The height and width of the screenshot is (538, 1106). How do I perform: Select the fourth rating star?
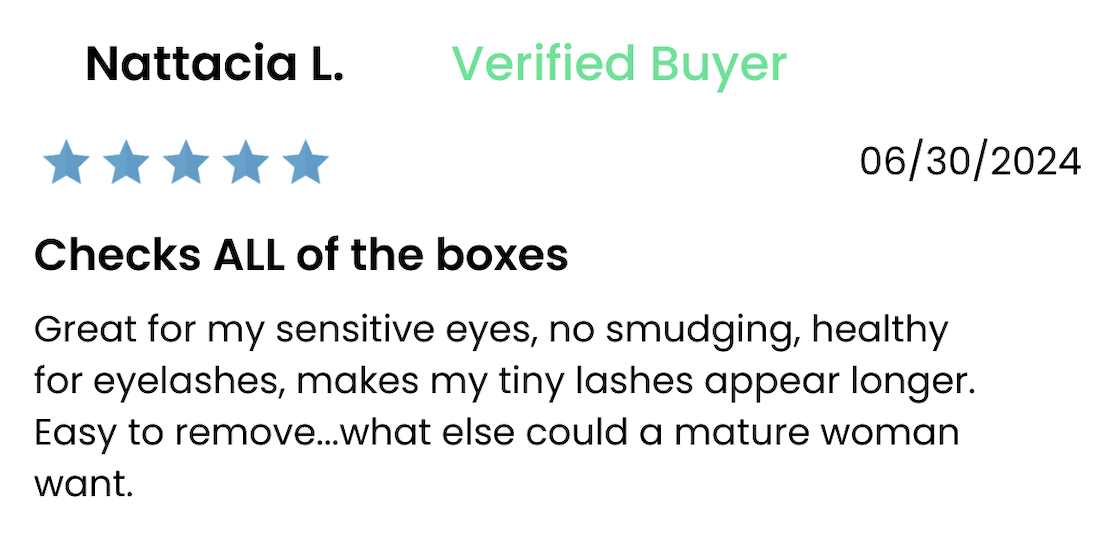(x=246, y=162)
